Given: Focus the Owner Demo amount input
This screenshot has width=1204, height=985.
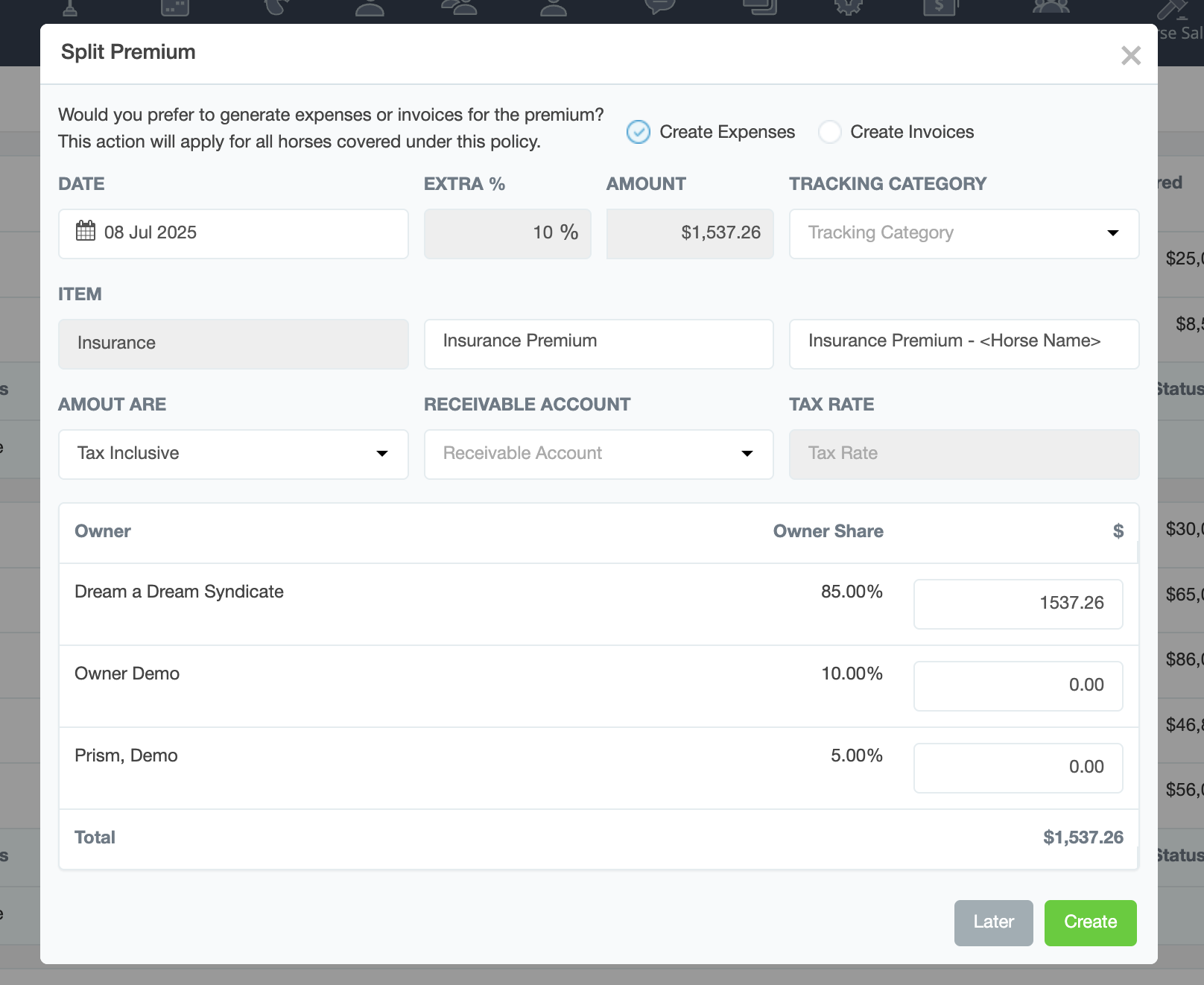Looking at the screenshot, I should point(1018,685).
